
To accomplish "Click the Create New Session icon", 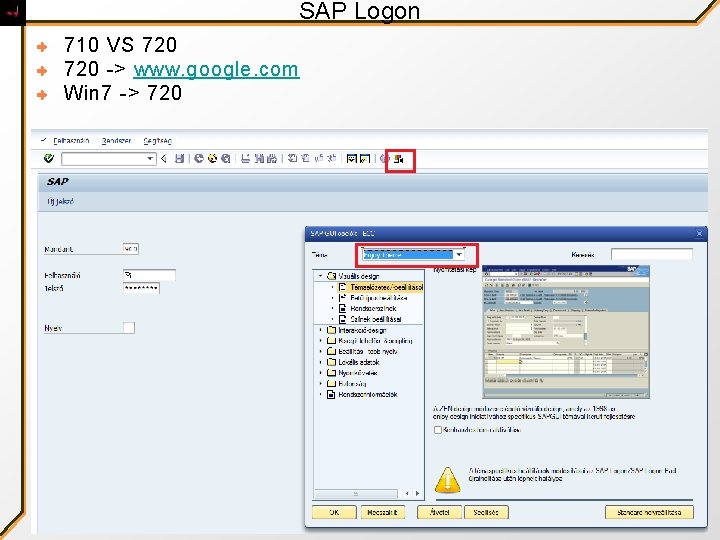I will 352,159.
